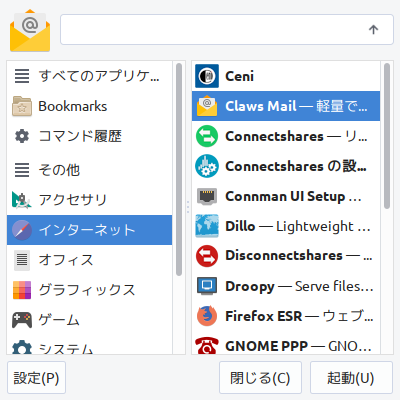Screen dimensions: 400x400
Task: Click the category list scrollbar
Action: pos(179,169)
